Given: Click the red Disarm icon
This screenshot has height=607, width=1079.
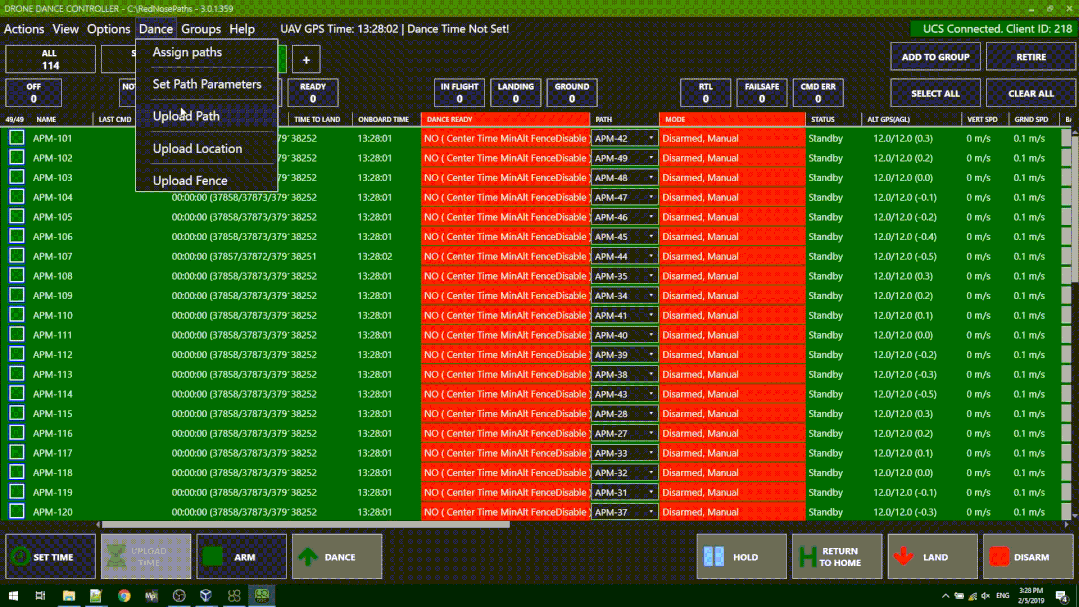Looking at the screenshot, I should 998,557.
